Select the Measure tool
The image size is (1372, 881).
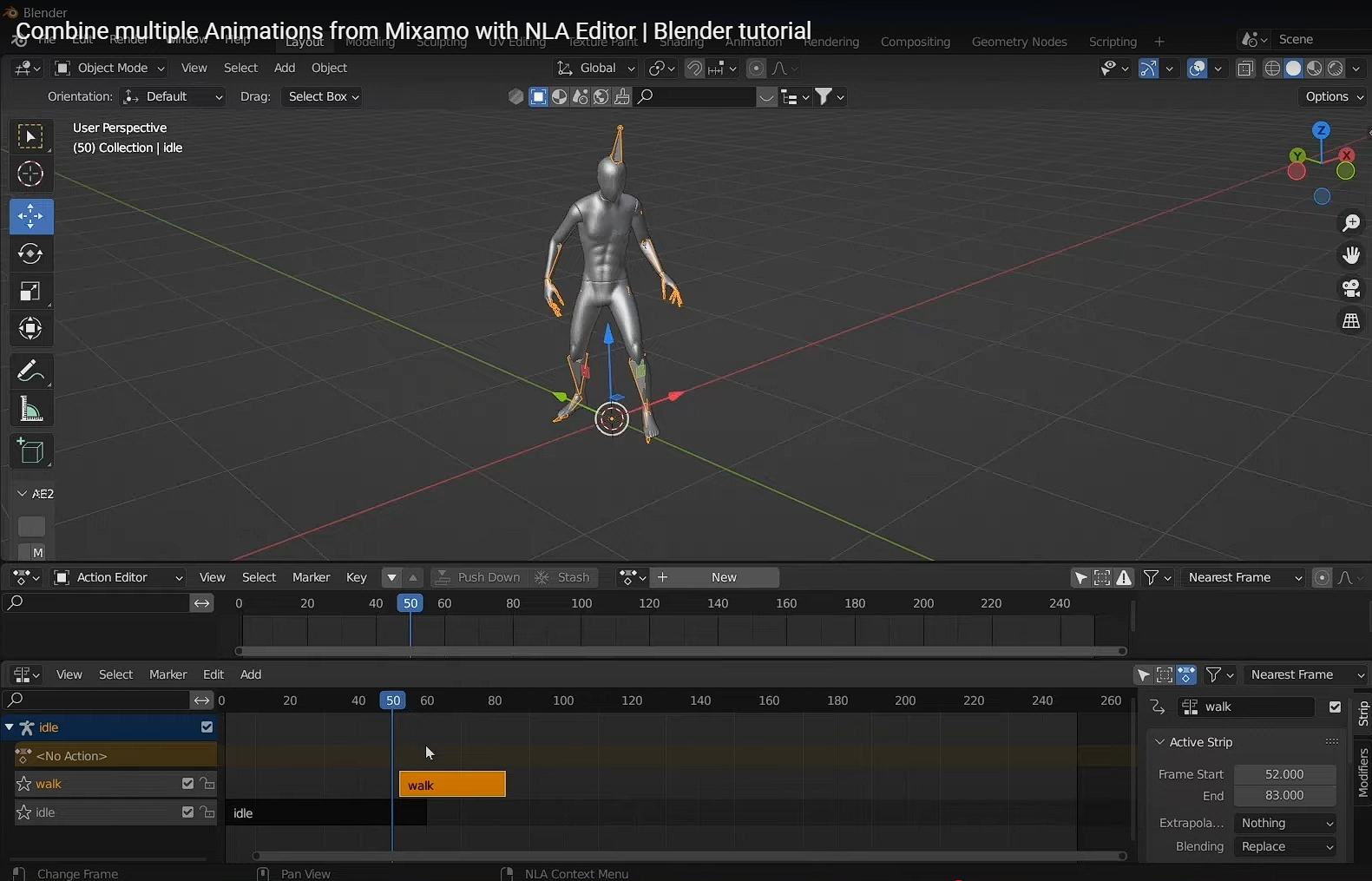pos(31,409)
